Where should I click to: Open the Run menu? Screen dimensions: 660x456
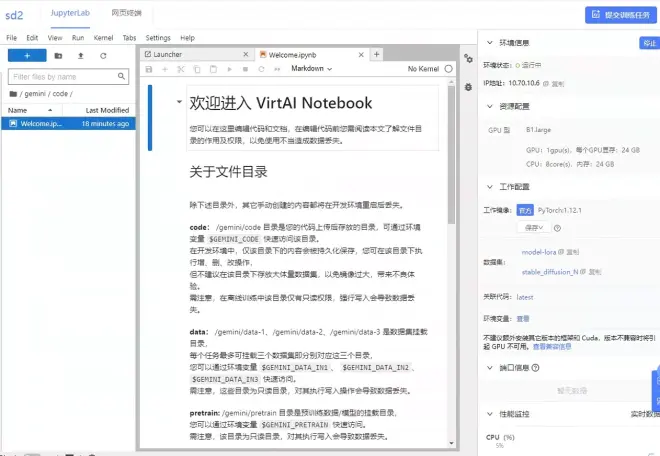78,38
